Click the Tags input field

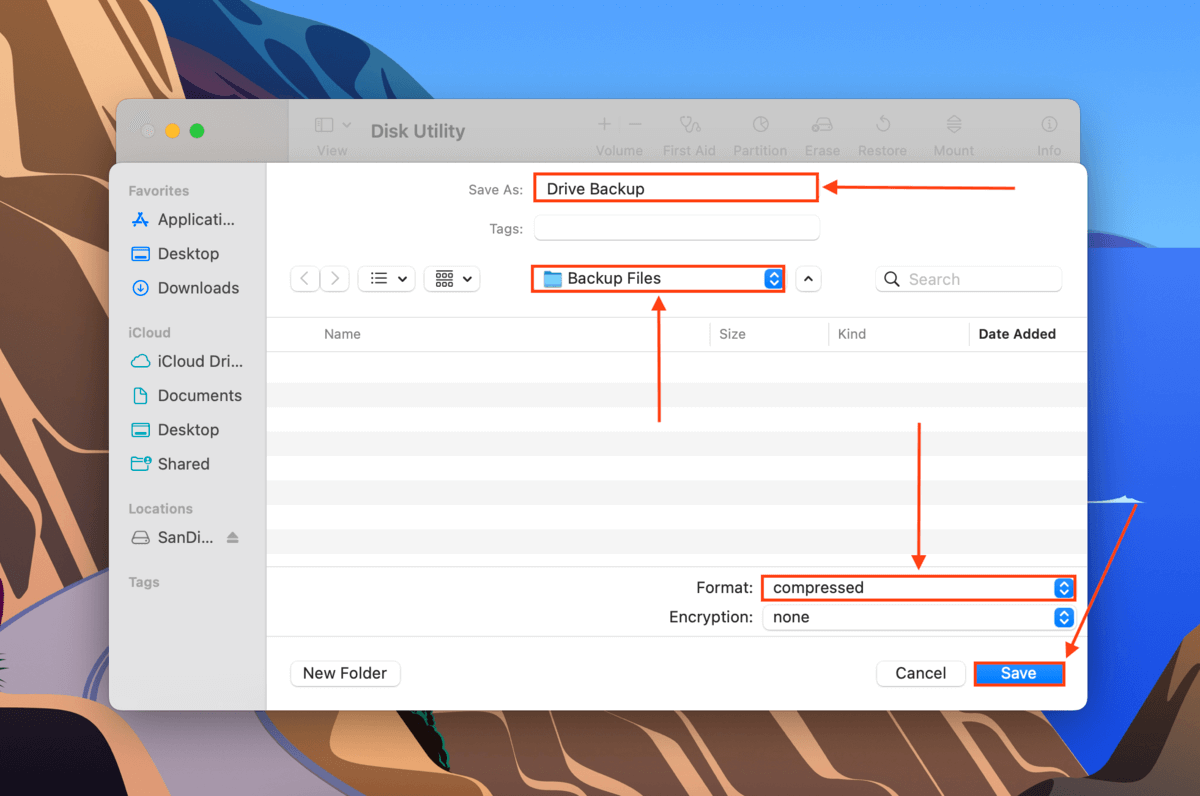(x=677, y=228)
